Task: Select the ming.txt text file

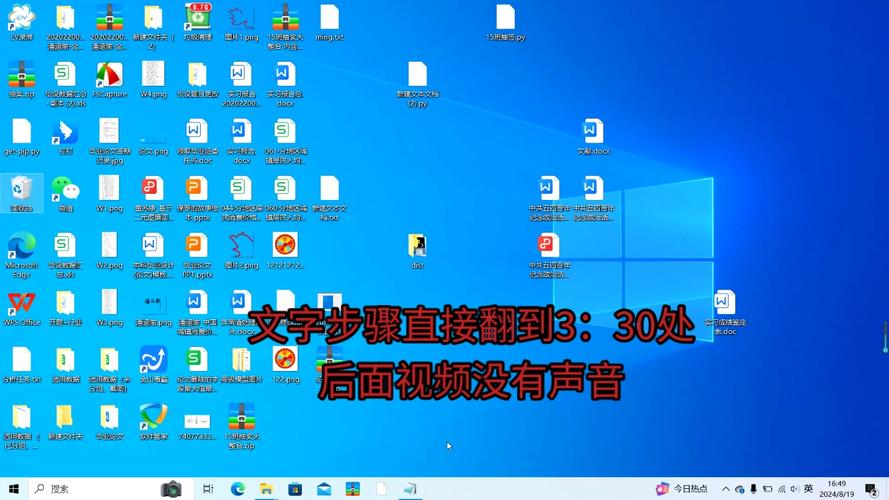Action: tap(329, 23)
